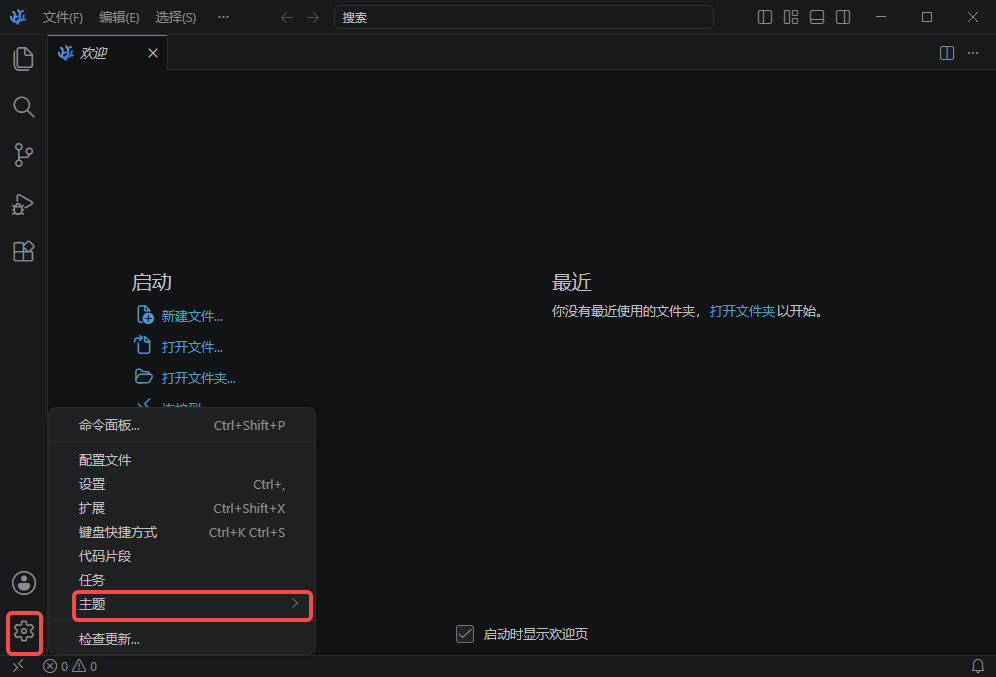Screen dimensions: 996x677
Task: Click the 打开文件夹... link
Action: [x=198, y=378]
